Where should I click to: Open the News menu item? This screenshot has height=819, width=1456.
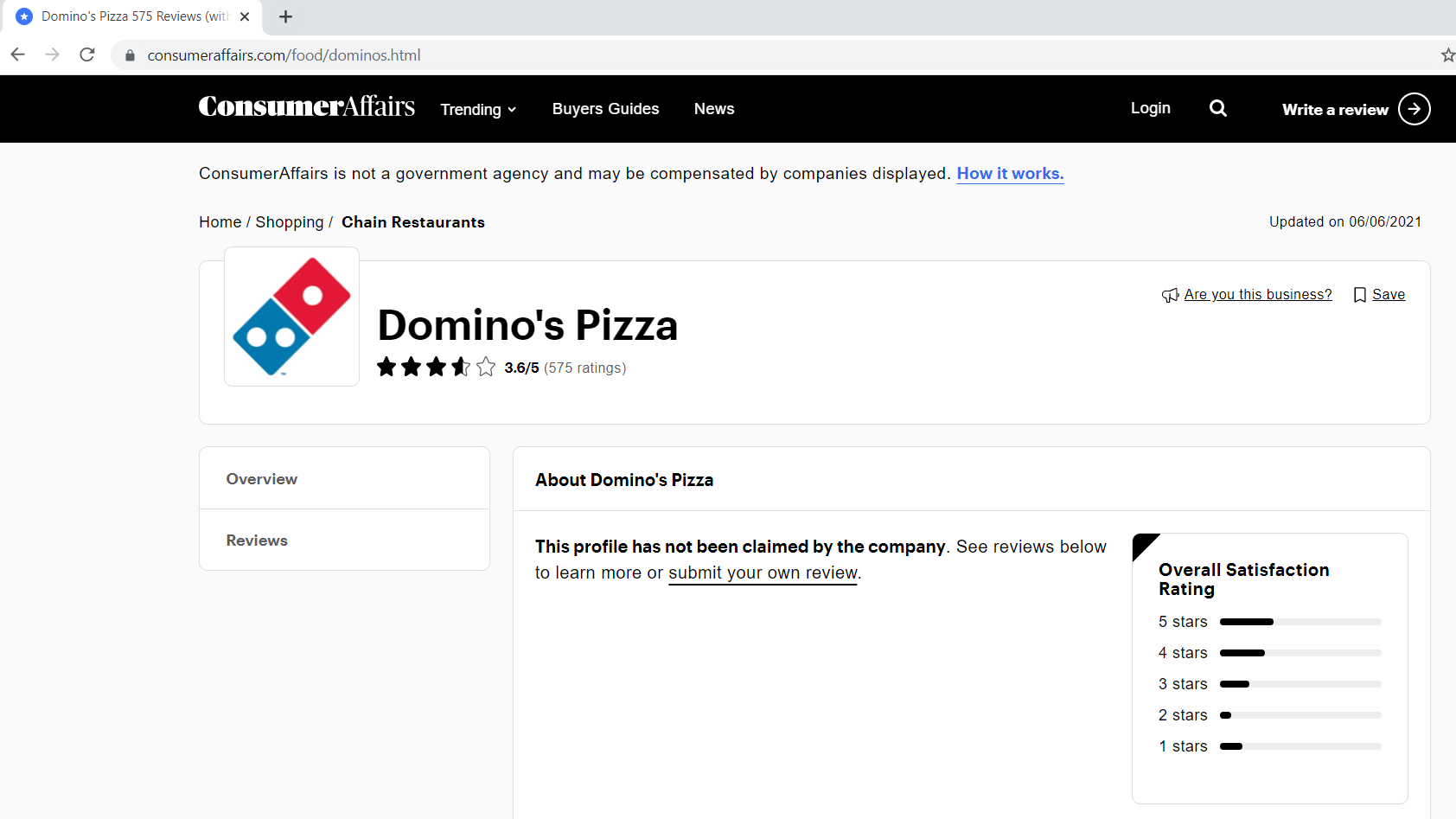(713, 109)
